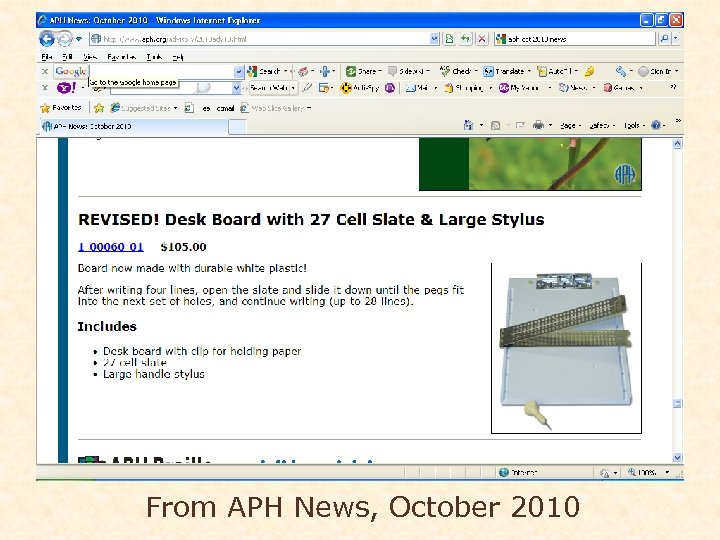This screenshot has height=540, width=720.
Task: Click the Google logo button
Action: 70,71
